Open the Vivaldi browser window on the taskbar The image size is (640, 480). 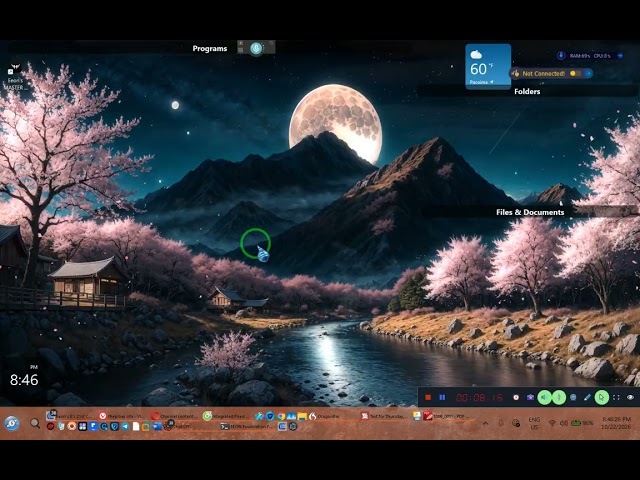click(x=122, y=416)
